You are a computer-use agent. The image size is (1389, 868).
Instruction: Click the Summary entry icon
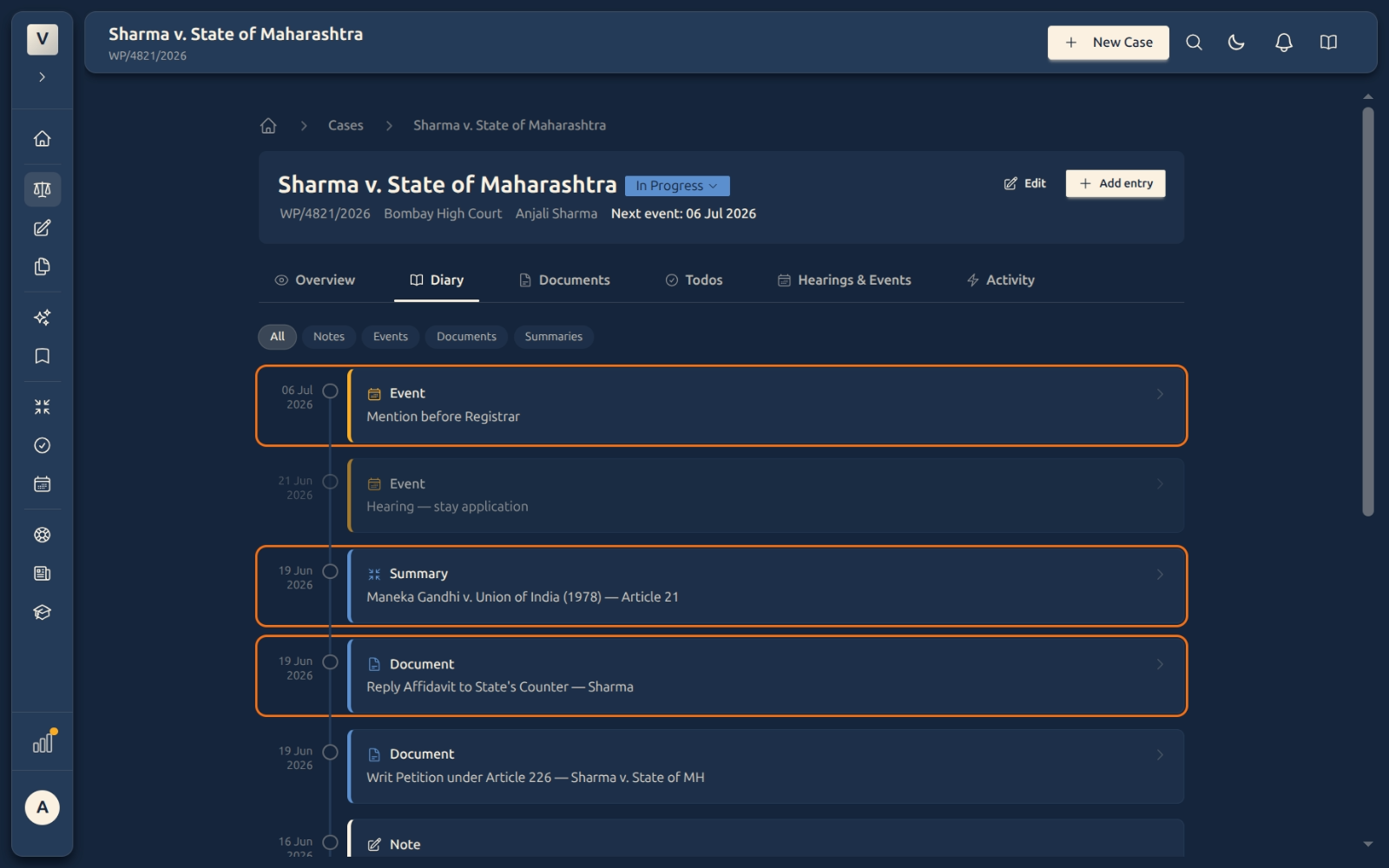374,575
